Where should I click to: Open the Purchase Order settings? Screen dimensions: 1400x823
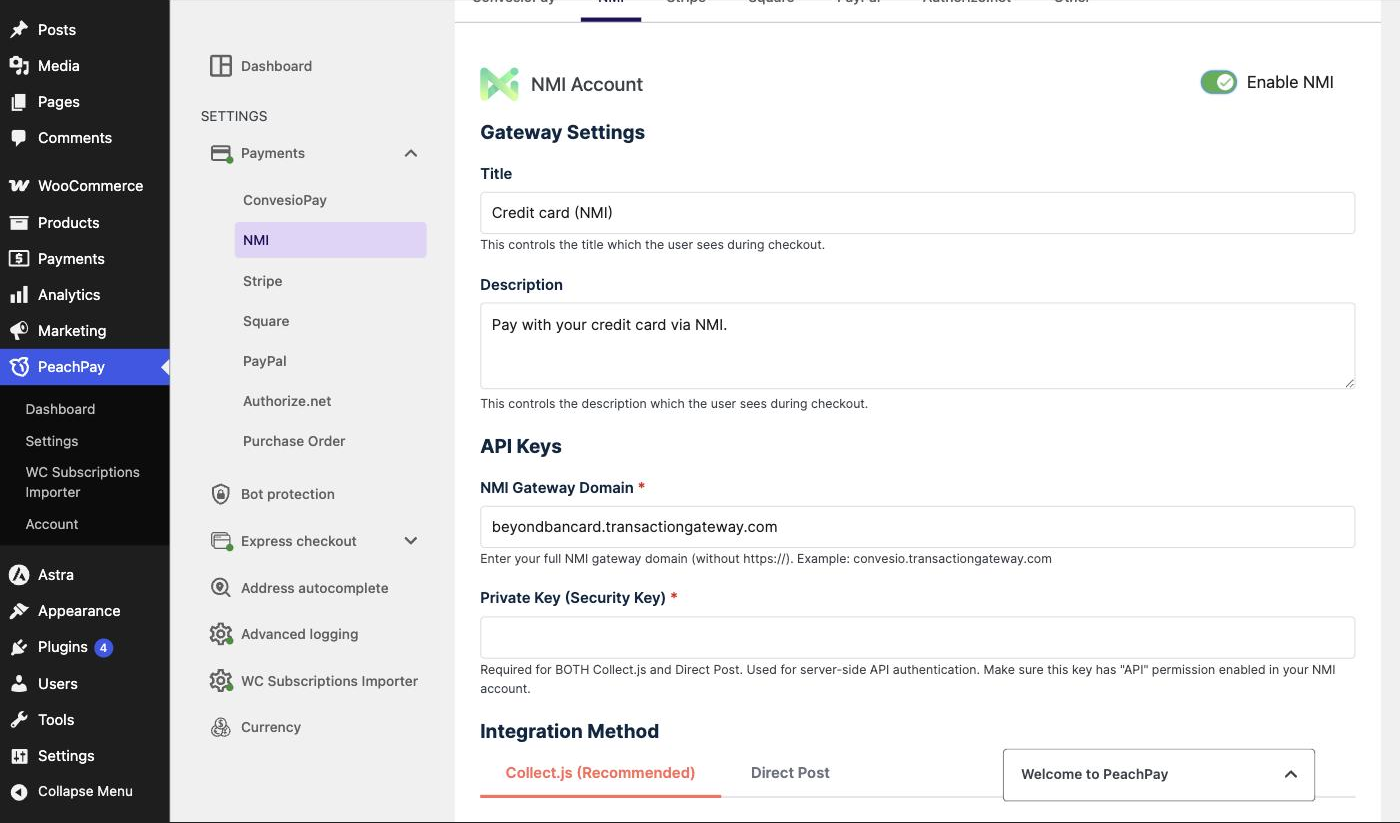tap(294, 441)
